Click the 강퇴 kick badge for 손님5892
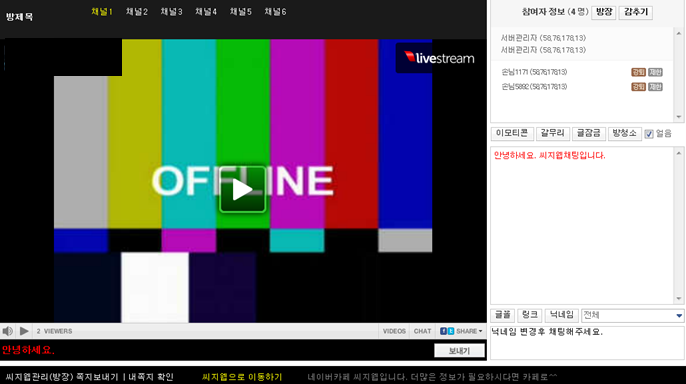Screen dimensions: 686x384 638,87
